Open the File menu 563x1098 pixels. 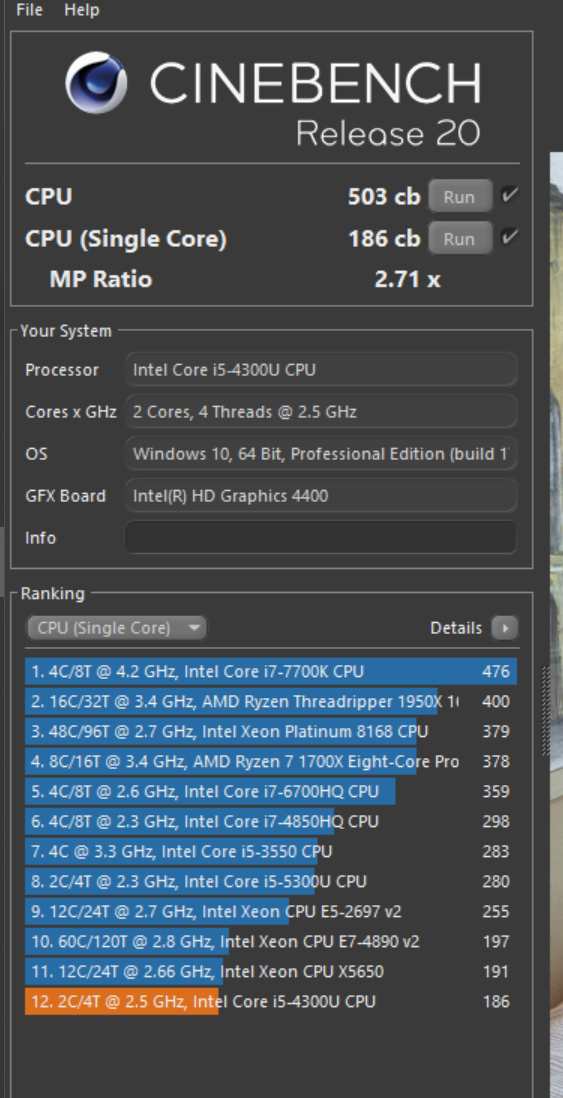click(x=29, y=10)
